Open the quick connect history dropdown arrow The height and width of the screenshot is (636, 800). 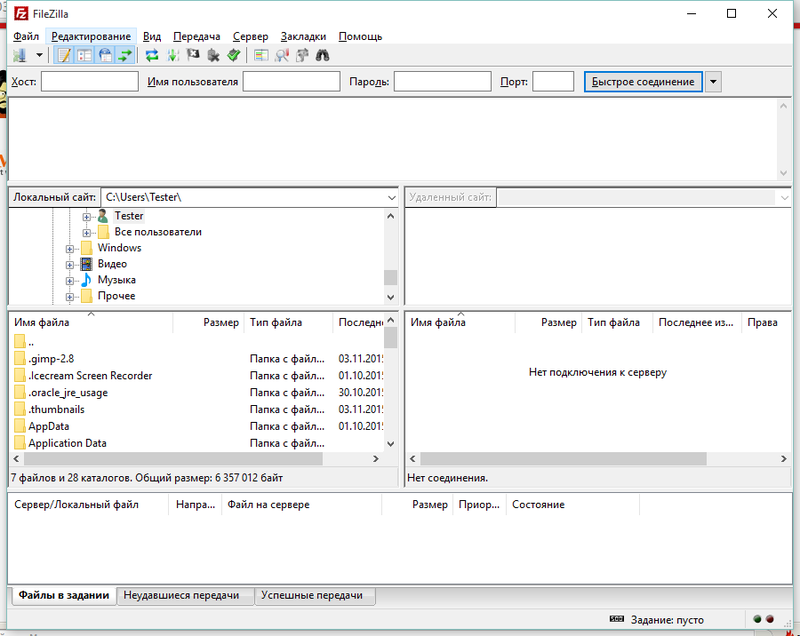713,82
